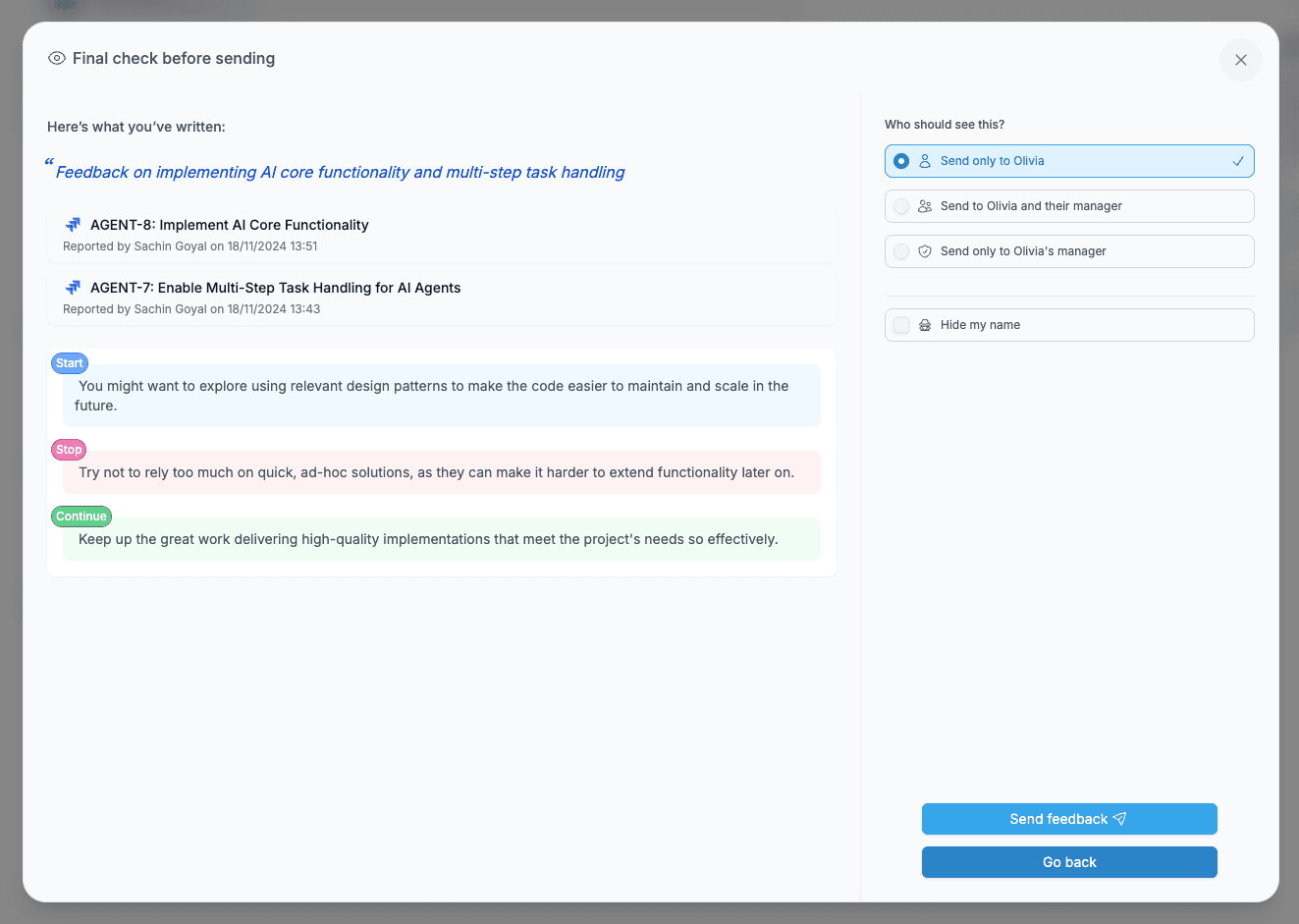Screen dimensions: 1299x924
Task: Click the two-people icon for Olivia and manager
Action: [925, 206]
